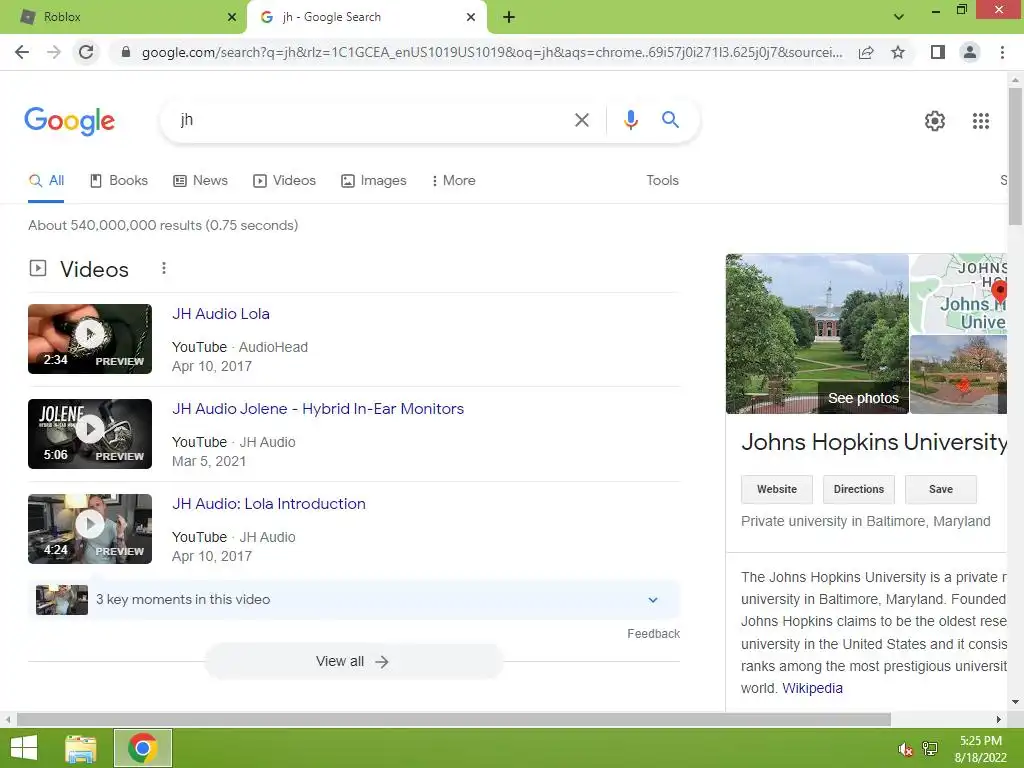Get Directions to Johns Hopkins
The width and height of the screenshot is (1024, 768).
tap(858, 489)
